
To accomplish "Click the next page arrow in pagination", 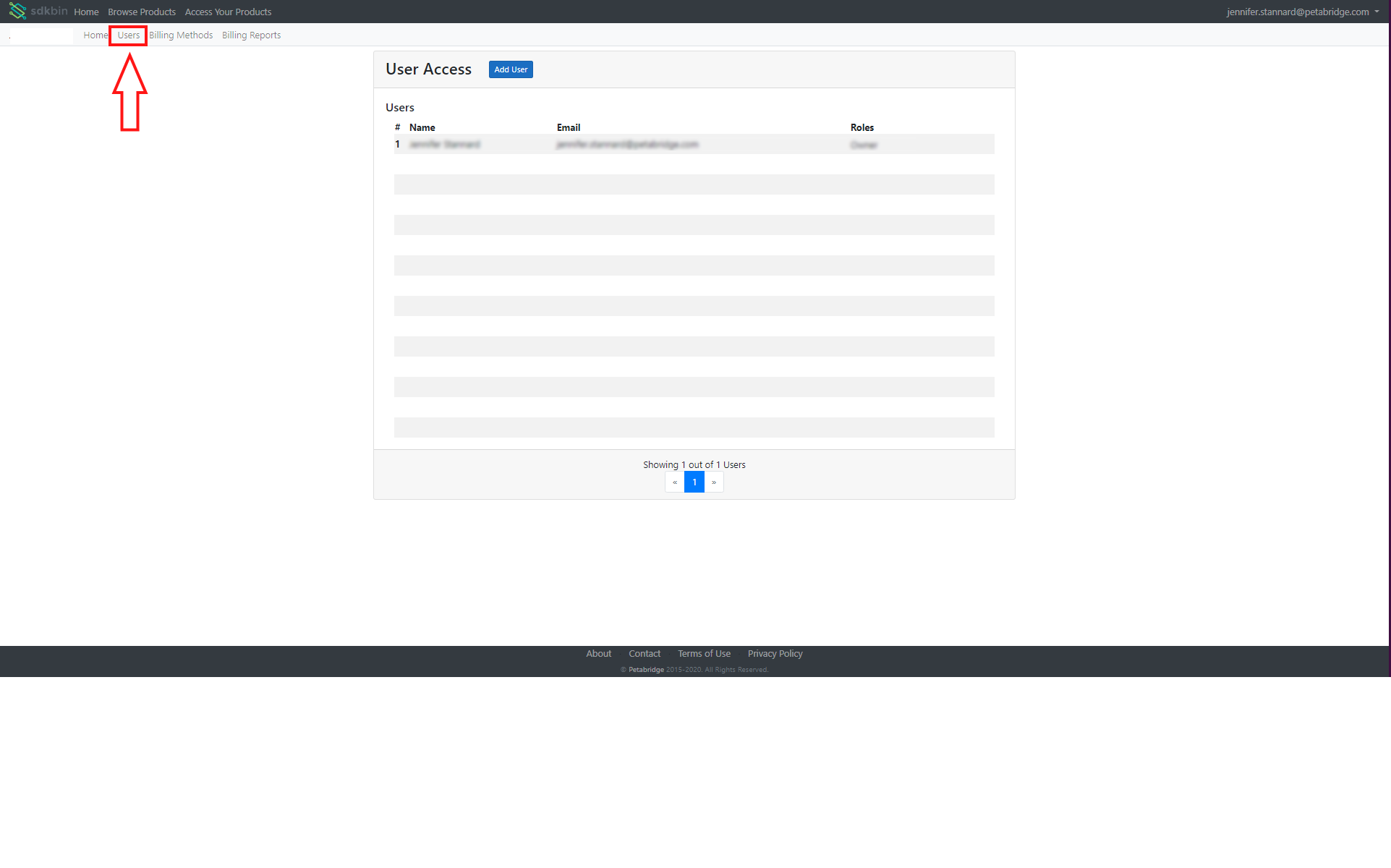I will tap(714, 482).
